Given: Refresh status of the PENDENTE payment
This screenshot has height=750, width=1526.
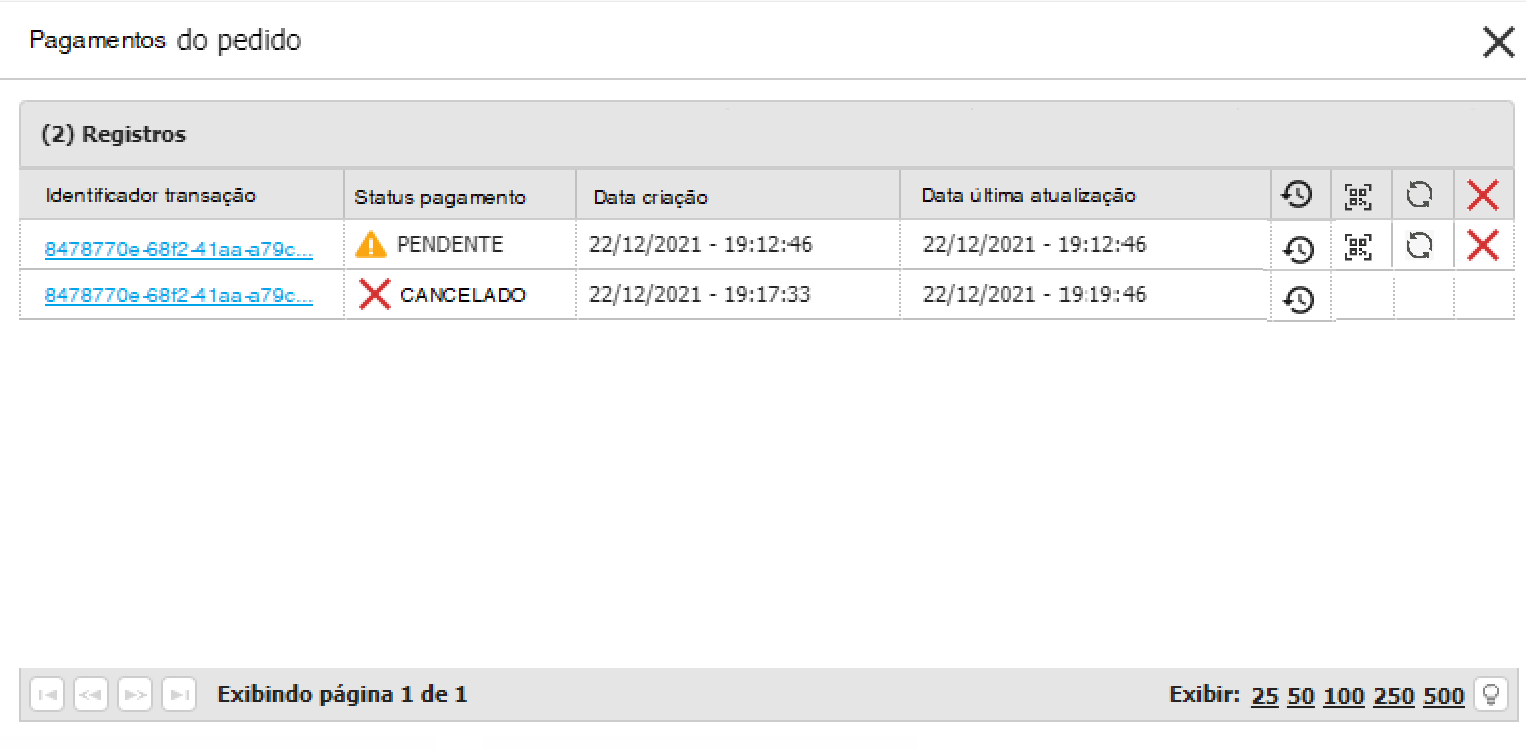Looking at the screenshot, I should pos(1419,246).
